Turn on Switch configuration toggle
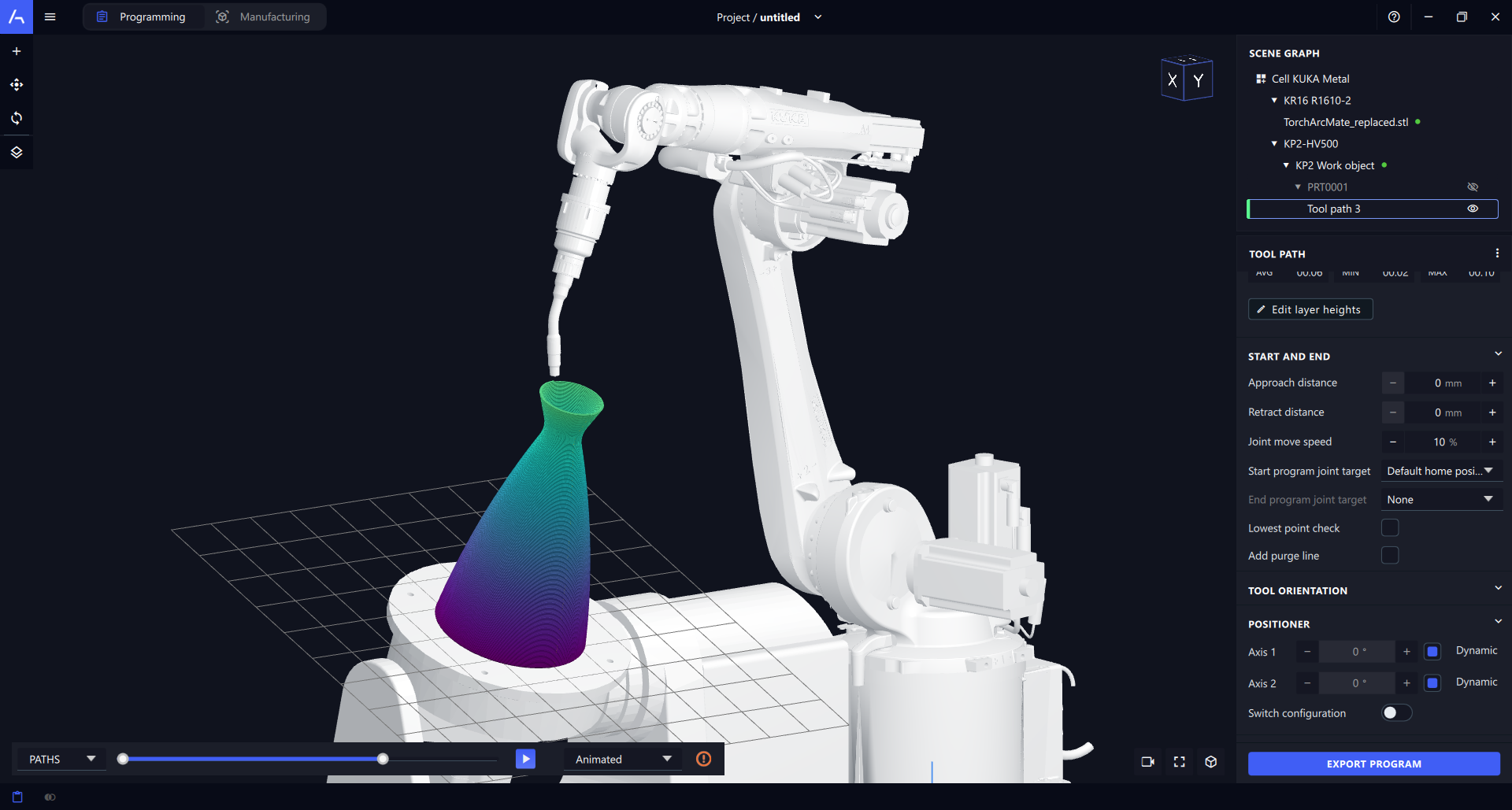Screen dimensions: 1512x810 point(1396,712)
